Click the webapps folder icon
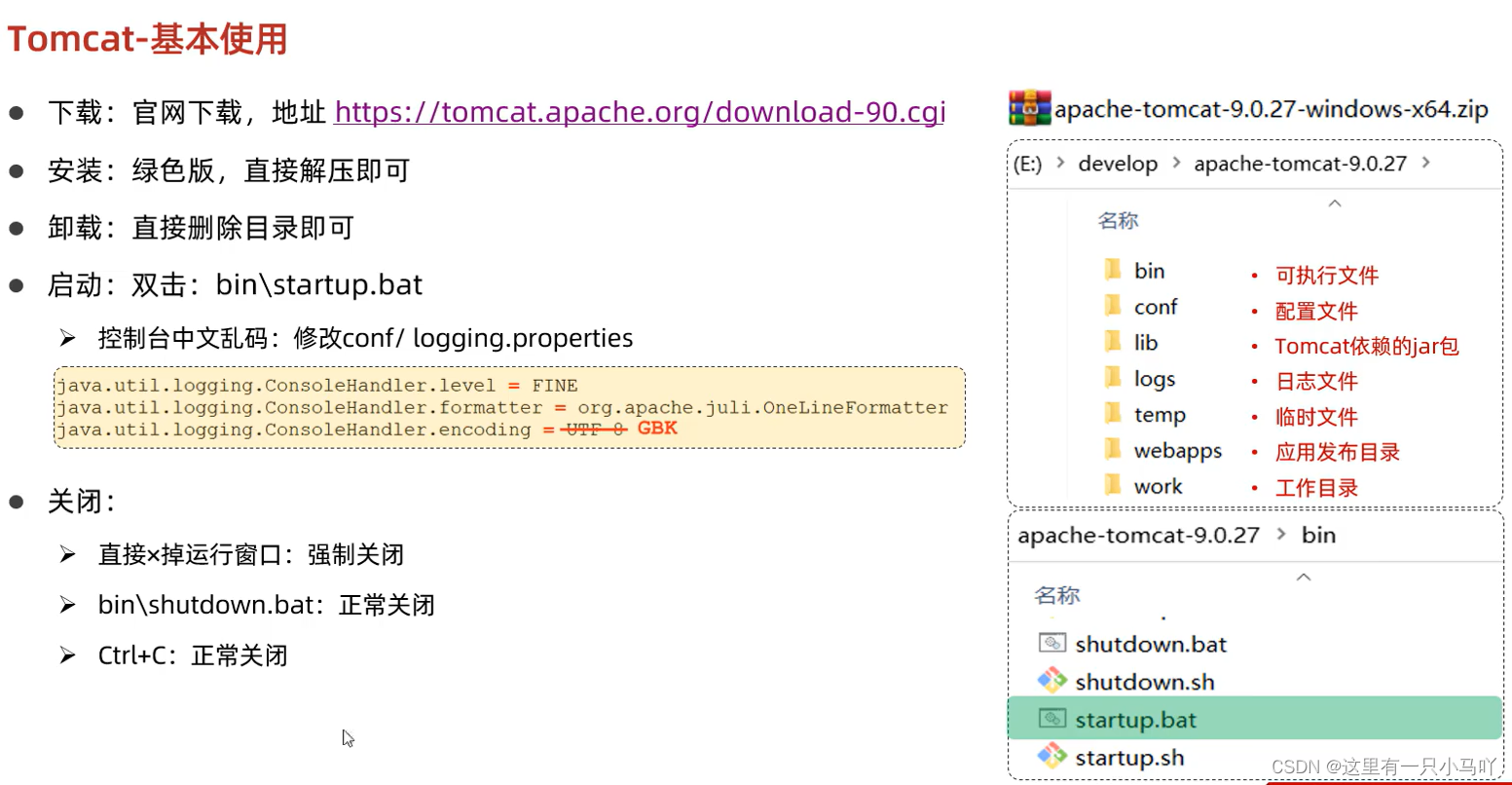This screenshot has height=785, width=1512. (1113, 450)
